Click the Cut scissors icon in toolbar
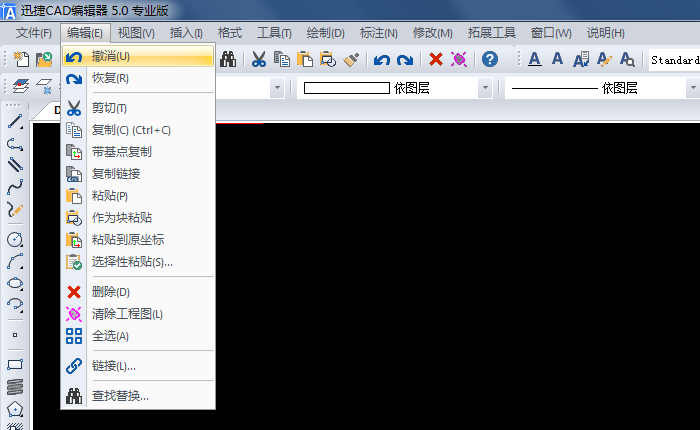700x430 pixels. (x=258, y=59)
